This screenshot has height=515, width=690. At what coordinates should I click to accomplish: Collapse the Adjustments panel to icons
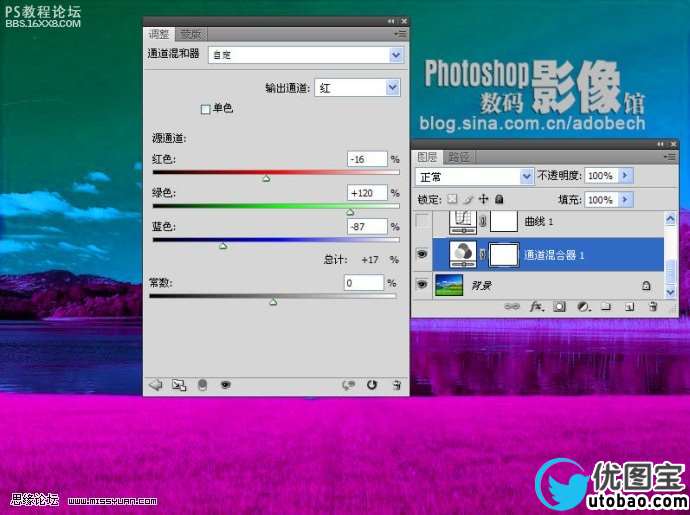pyautogui.click(x=391, y=21)
